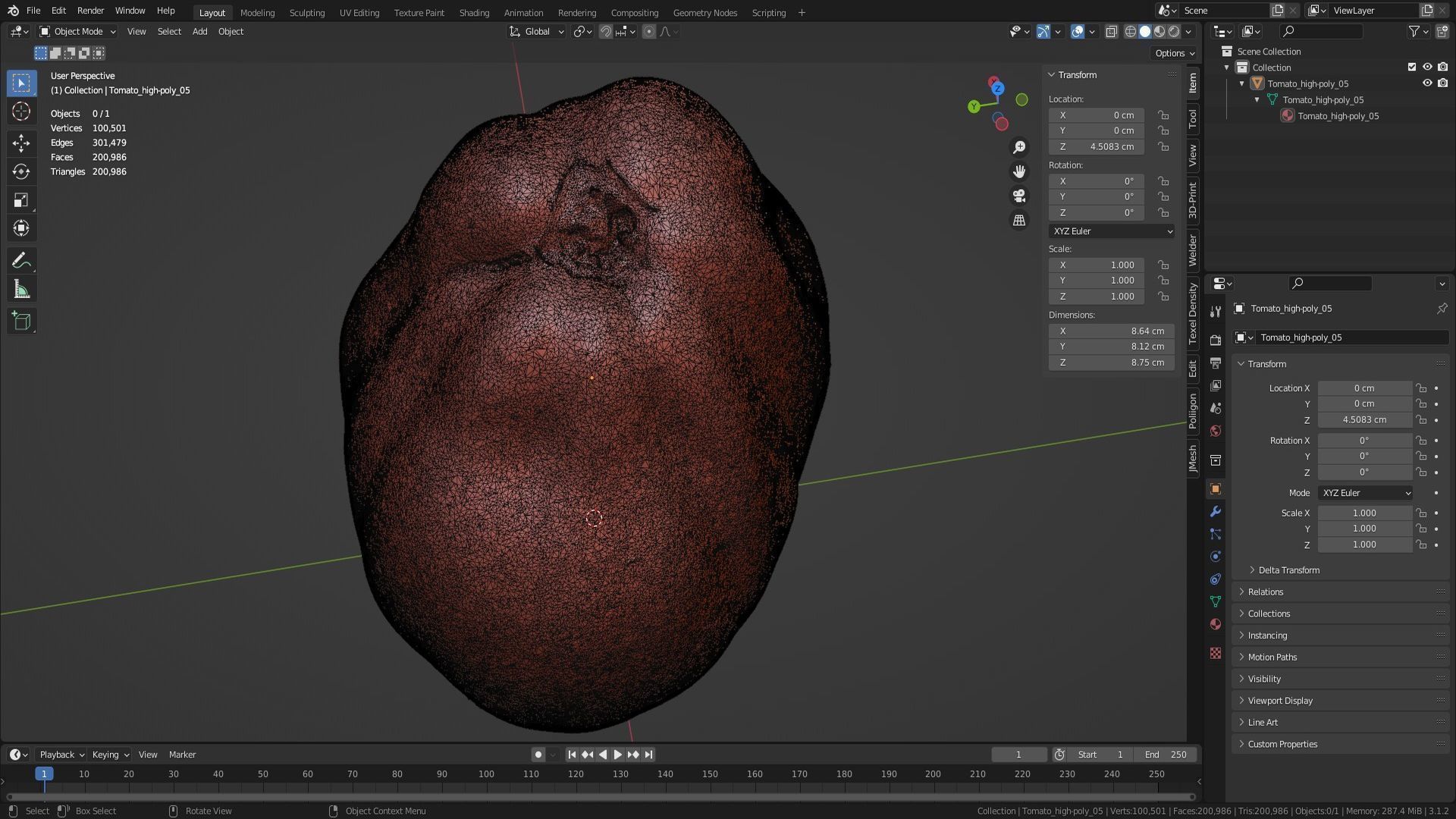Toggle X-ray mode in header
Viewport: 1456px width, 819px height.
[1111, 32]
